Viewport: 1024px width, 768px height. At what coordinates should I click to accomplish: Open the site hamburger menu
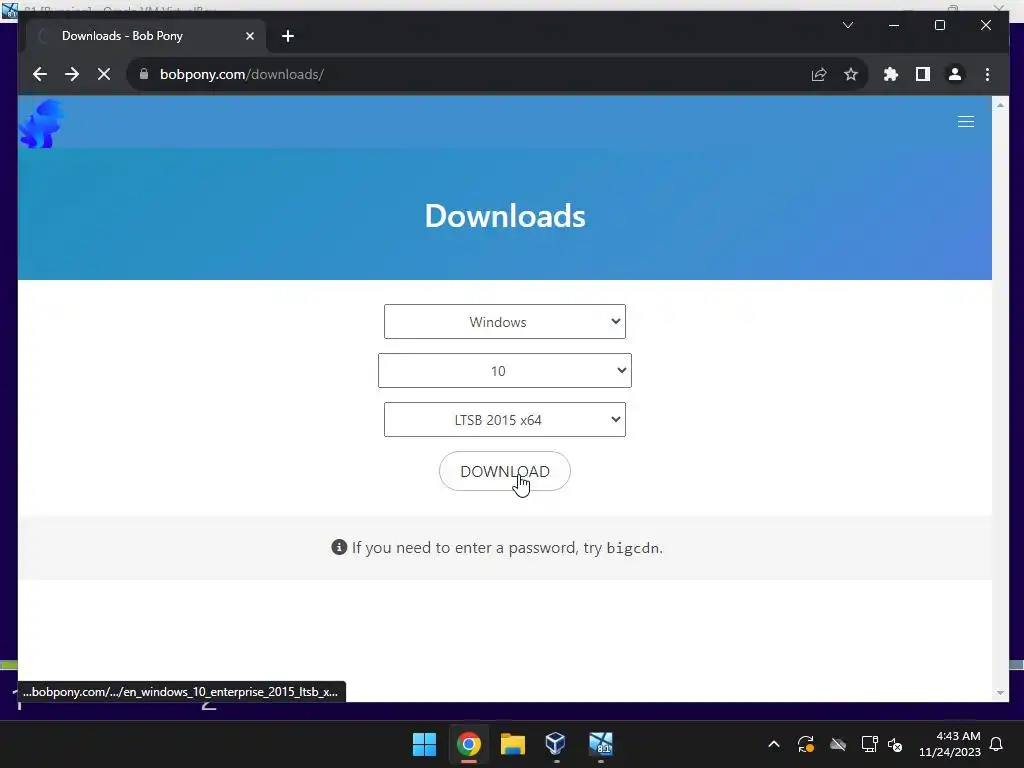pyautogui.click(x=966, y=121)
